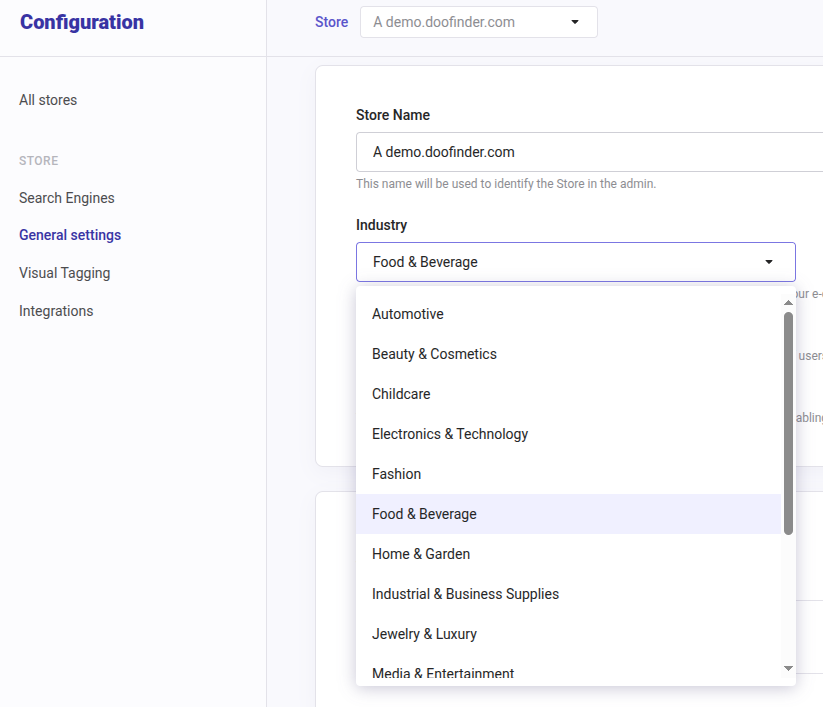
Task: Open All stores in sidebar
Action: point(48,100)
